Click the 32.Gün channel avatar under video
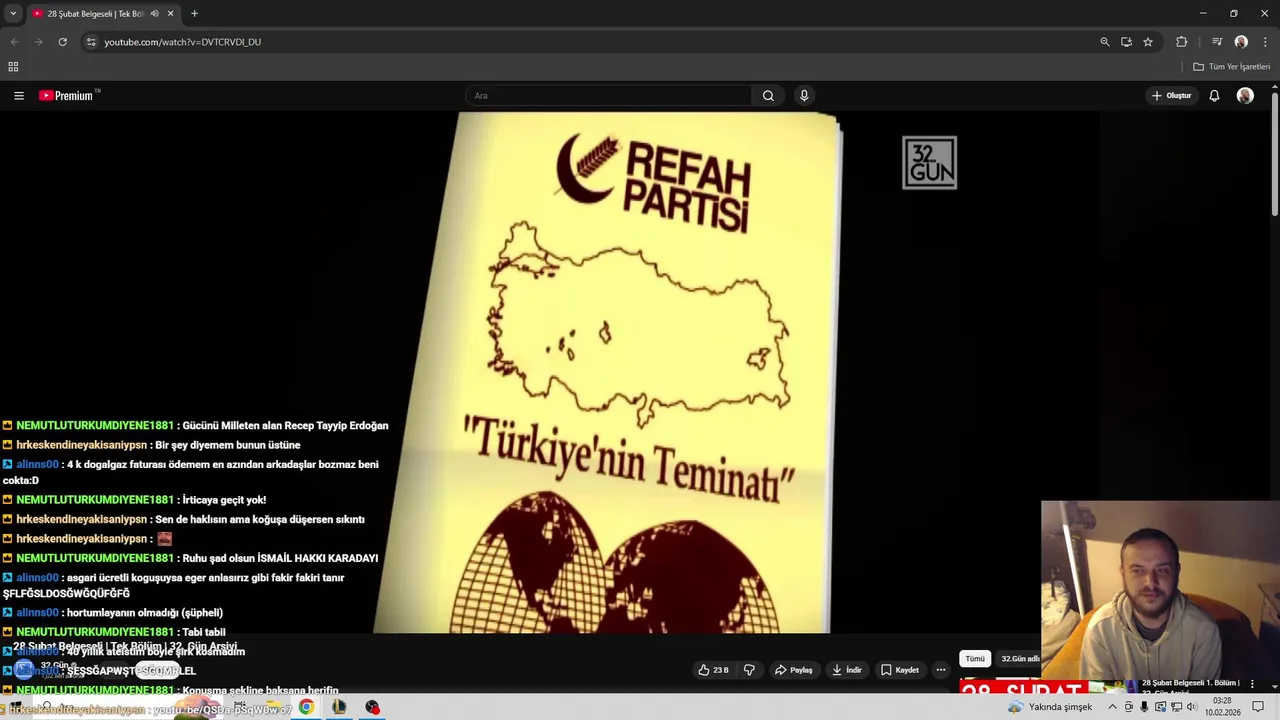Viewport: 1280px width, 720px height. pos(23,669)
